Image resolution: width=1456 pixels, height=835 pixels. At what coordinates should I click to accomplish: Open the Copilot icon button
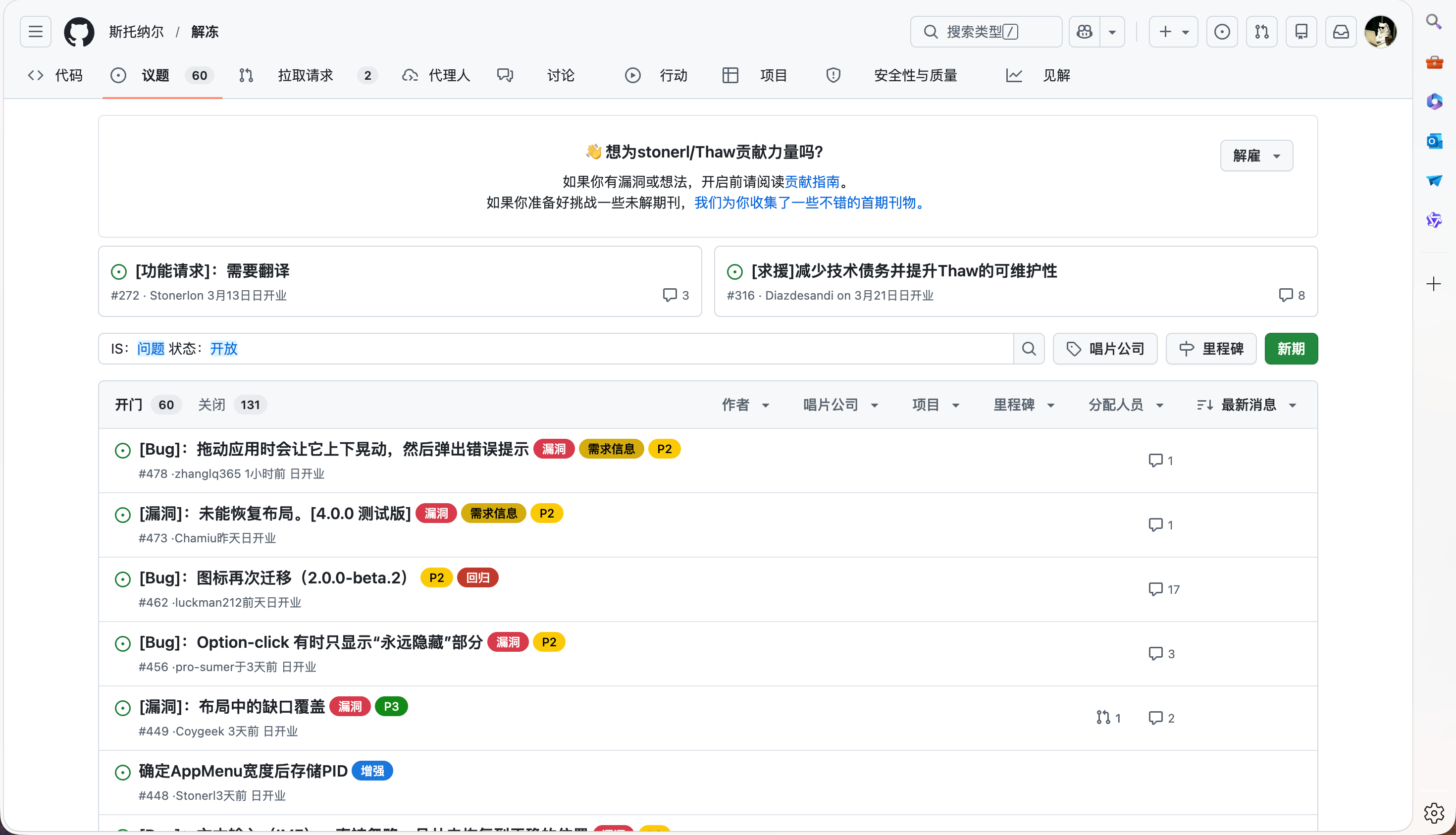pyautogui.click(x=1085, y=32)
